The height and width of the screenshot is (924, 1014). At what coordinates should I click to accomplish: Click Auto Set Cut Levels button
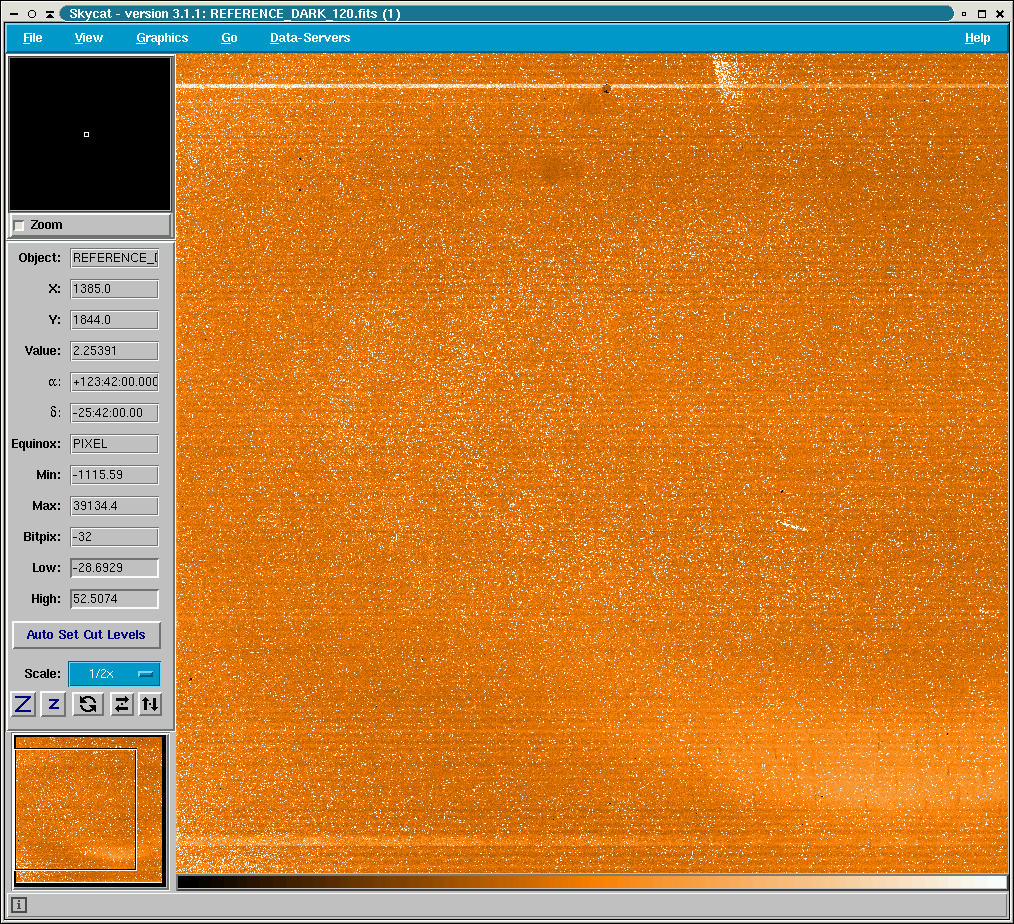(86, 635)
